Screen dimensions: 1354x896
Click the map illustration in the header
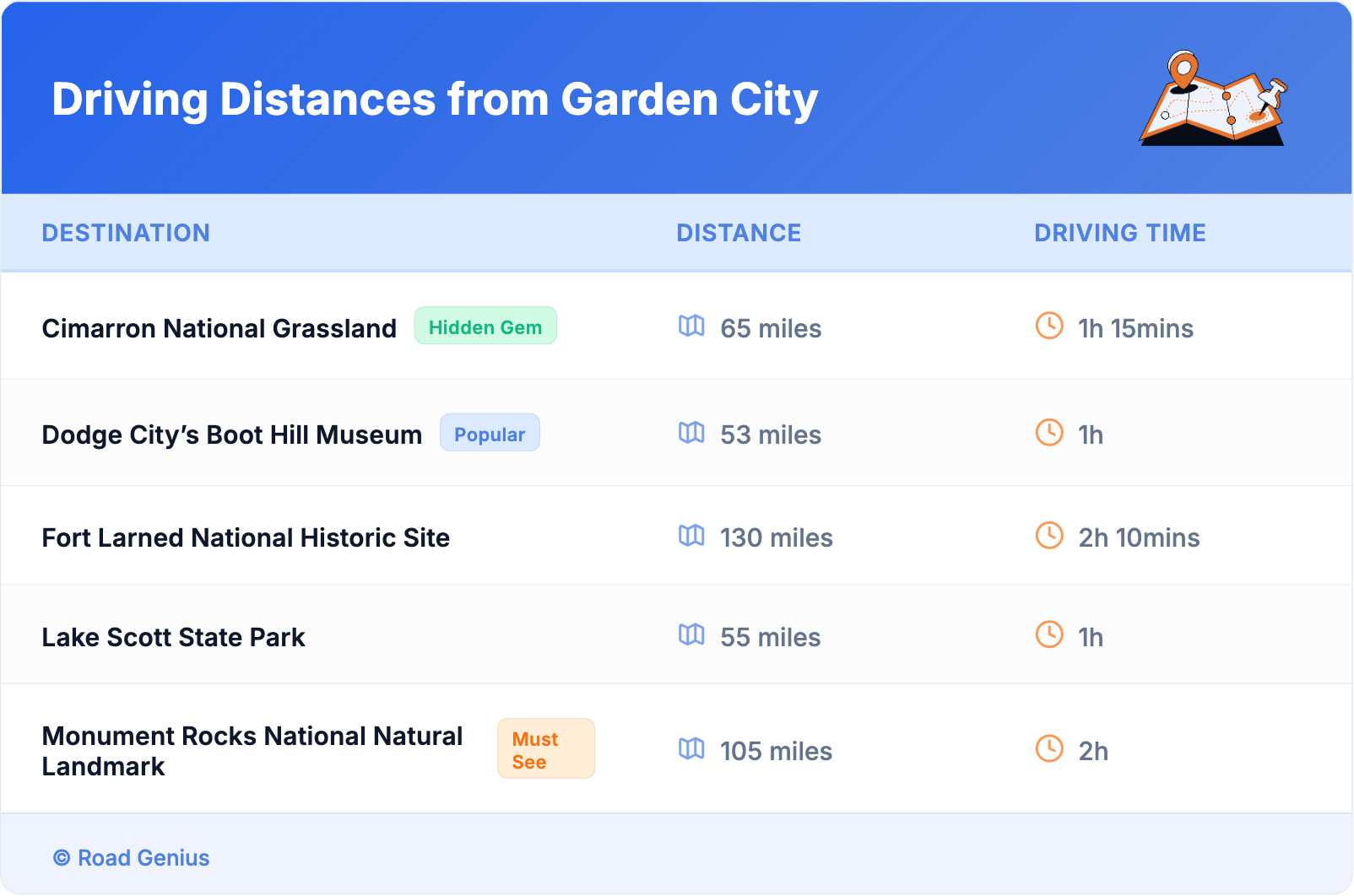tap(1213, 100)
